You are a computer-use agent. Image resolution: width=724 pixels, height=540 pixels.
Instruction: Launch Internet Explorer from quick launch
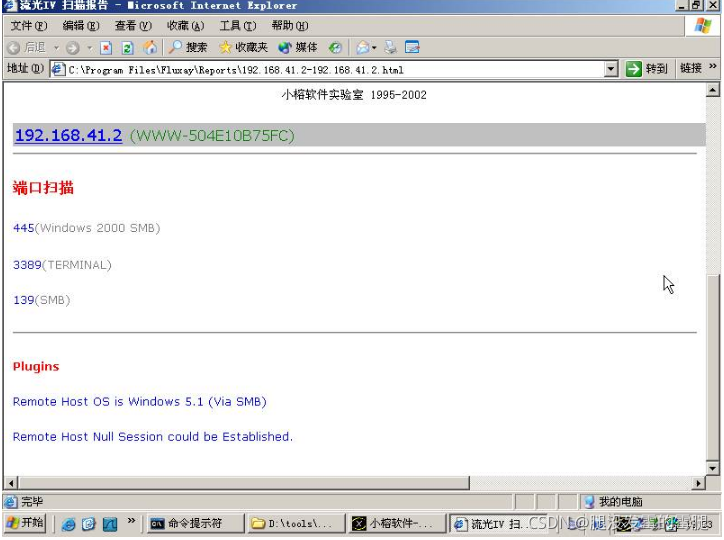(68, 524)
